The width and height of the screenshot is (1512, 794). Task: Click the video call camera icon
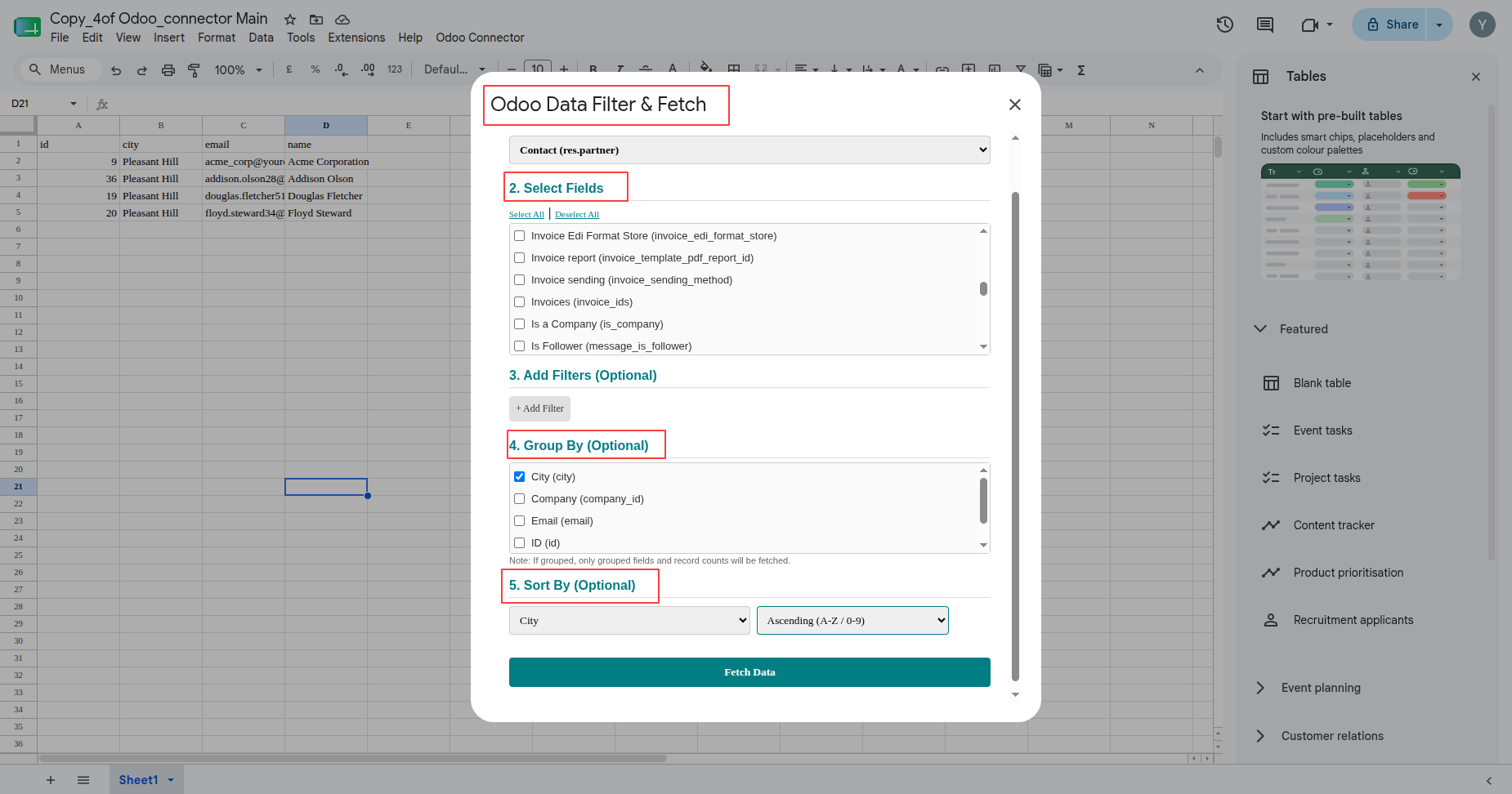pyautogui.click(x=1310, y=25)
